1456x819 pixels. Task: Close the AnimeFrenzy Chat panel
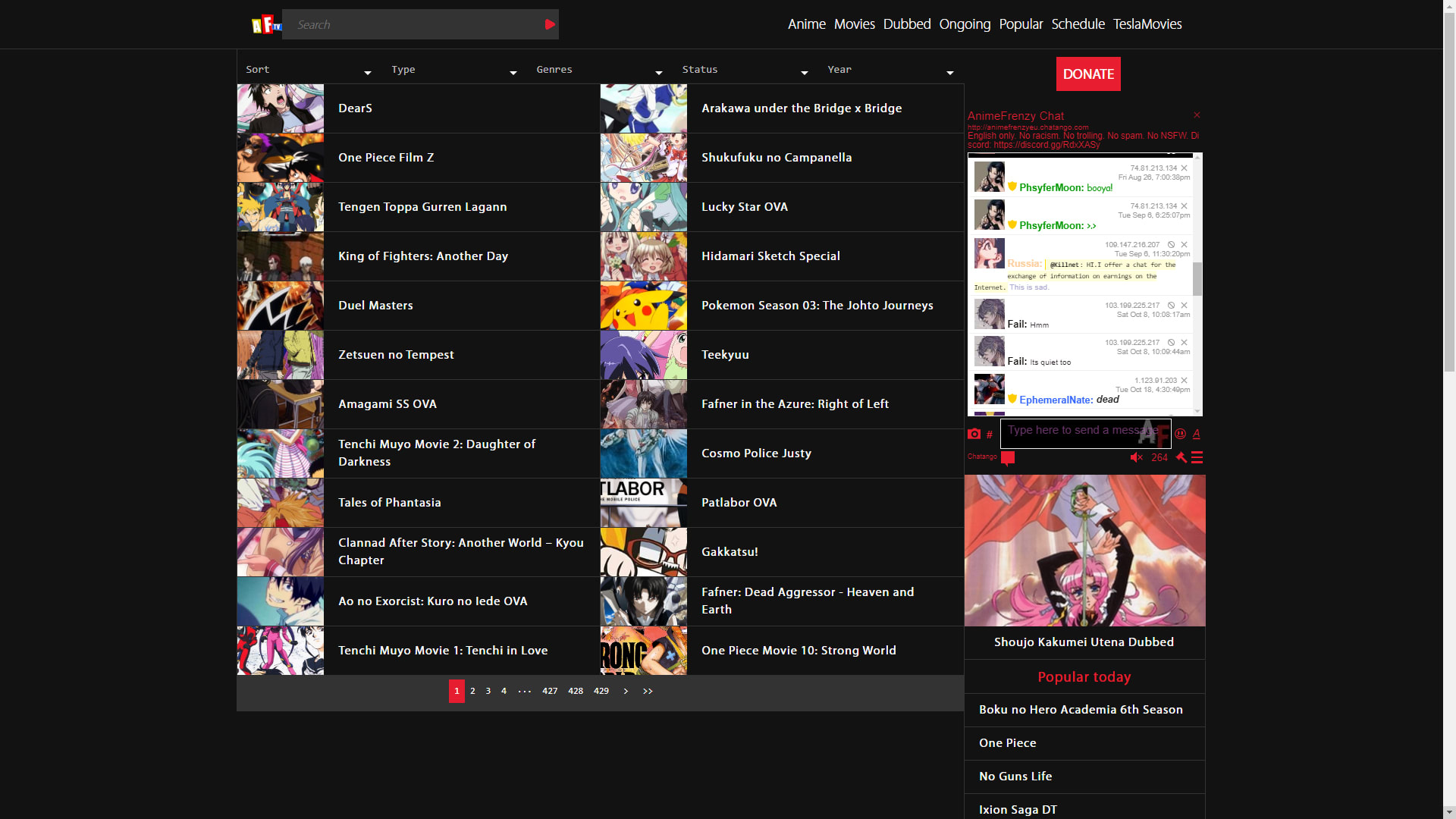[x=1197, y=115]
